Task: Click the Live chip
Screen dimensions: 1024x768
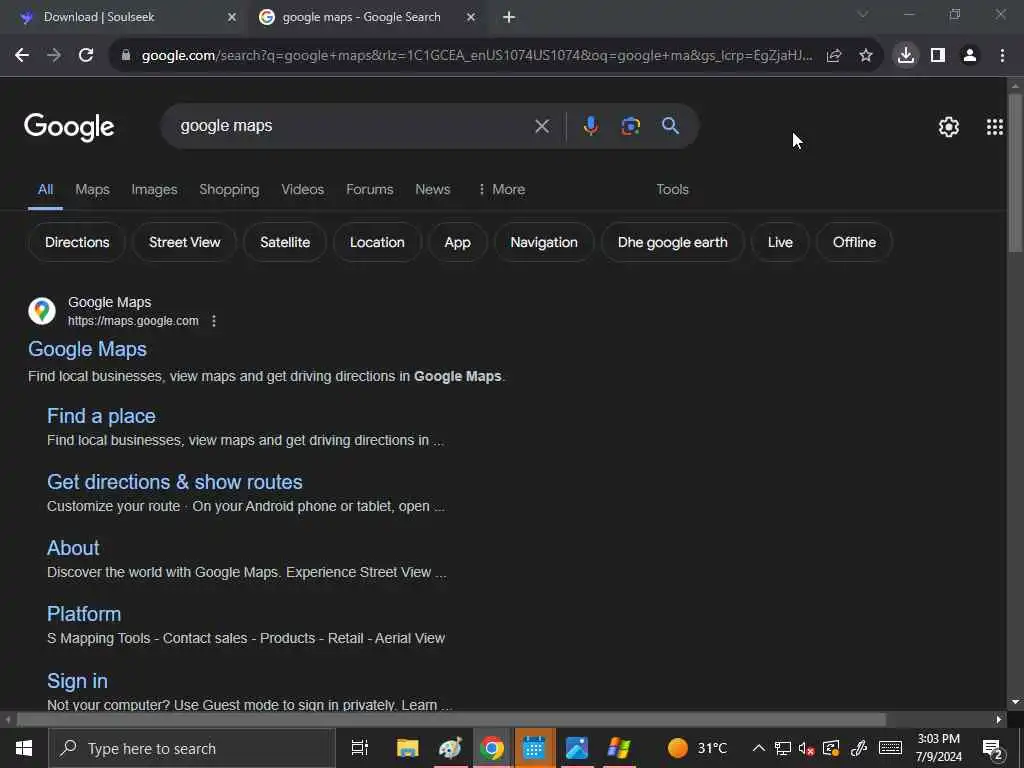Action: point(780,242)
